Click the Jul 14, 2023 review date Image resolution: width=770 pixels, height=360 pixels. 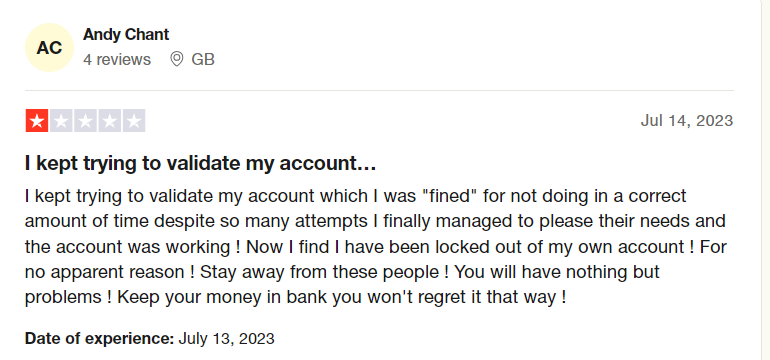tap(687, 120)
